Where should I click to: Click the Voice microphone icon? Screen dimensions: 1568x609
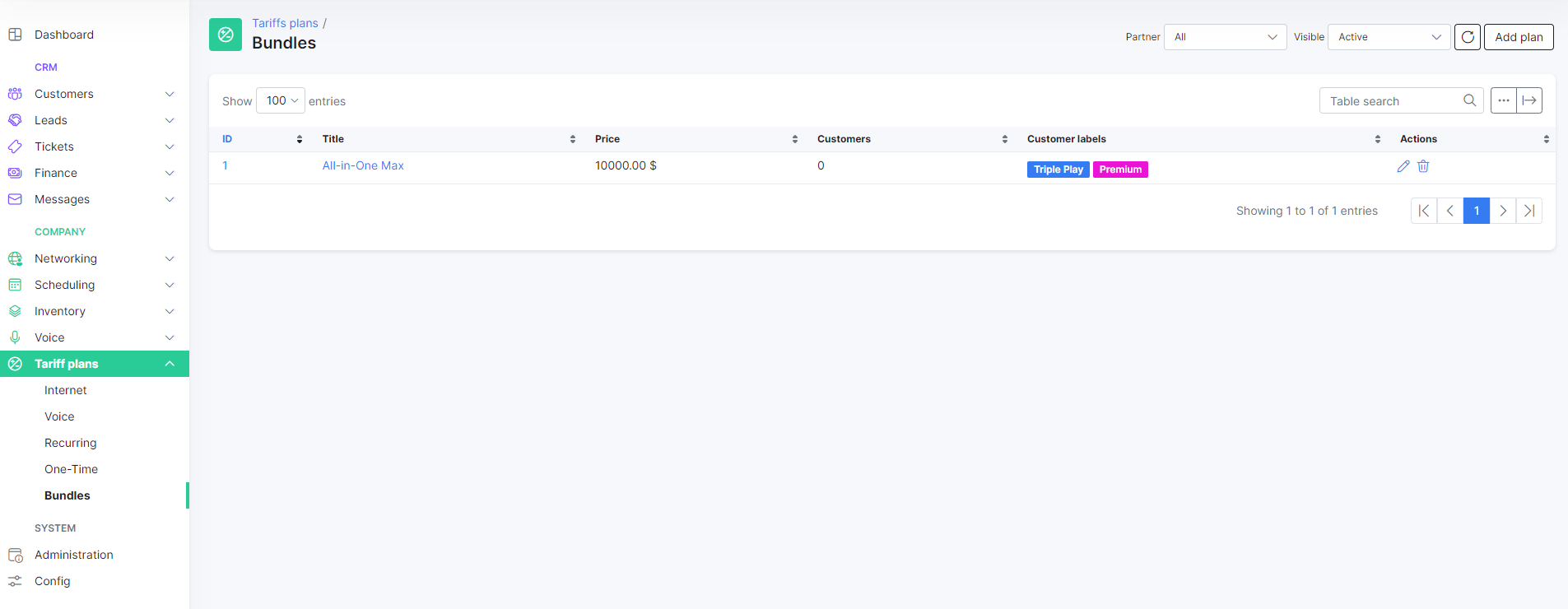15,337
